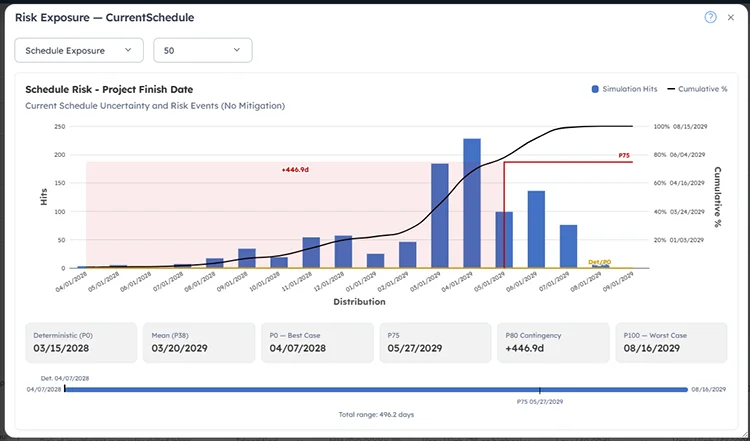The width and height of the screenshot is (750, 441).
Task: Click the Mean (P38) 03/20/2029 card
Action: (x=199, y=342)
